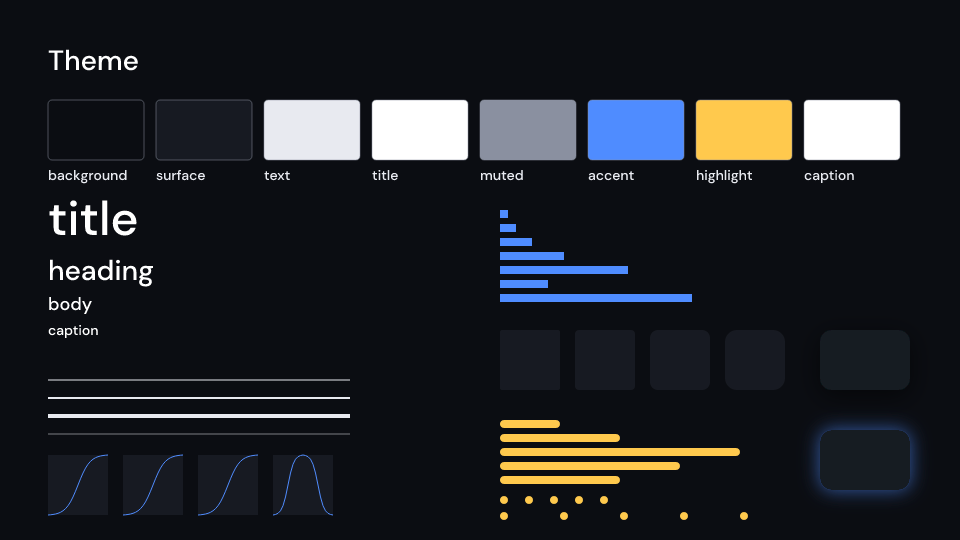Click the "caption" typography sample under body

73,331
